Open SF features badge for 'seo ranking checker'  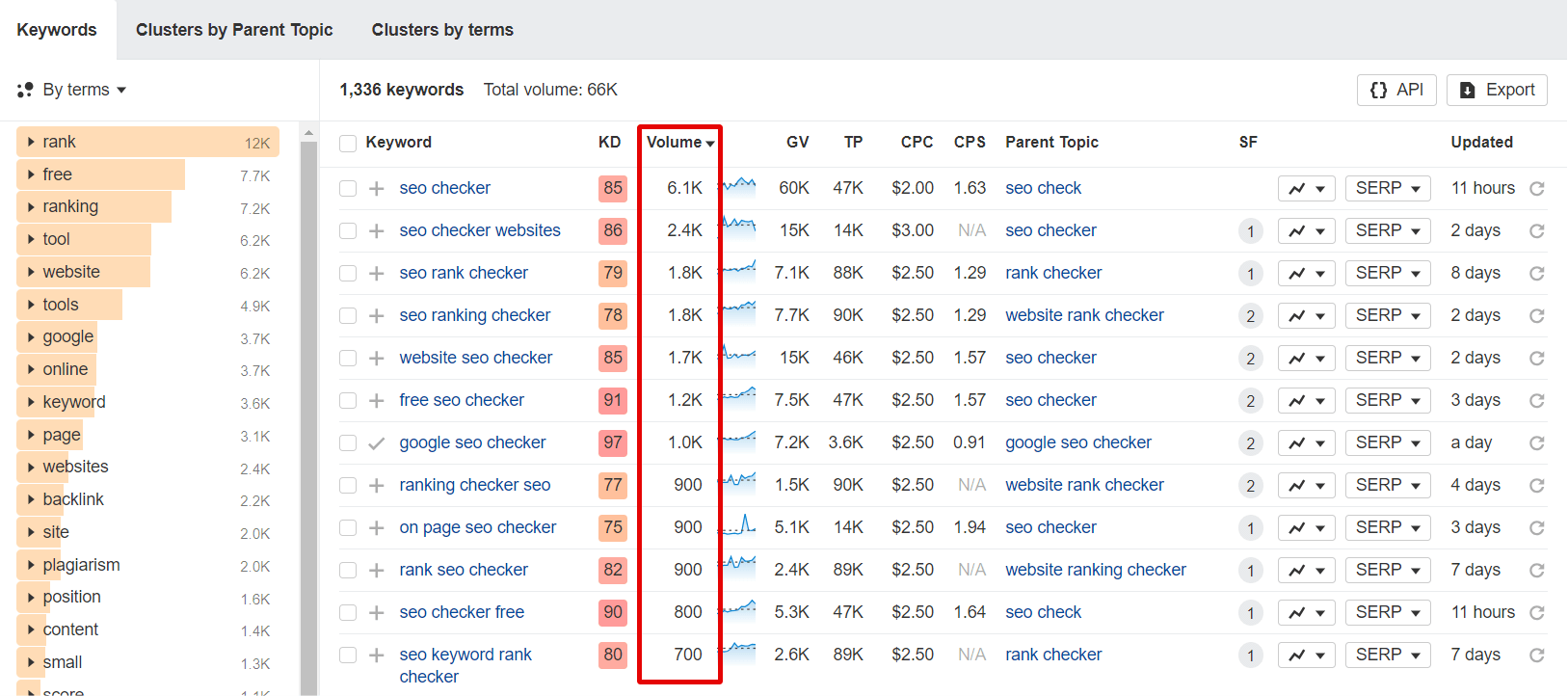click(x=1250, y=316)
